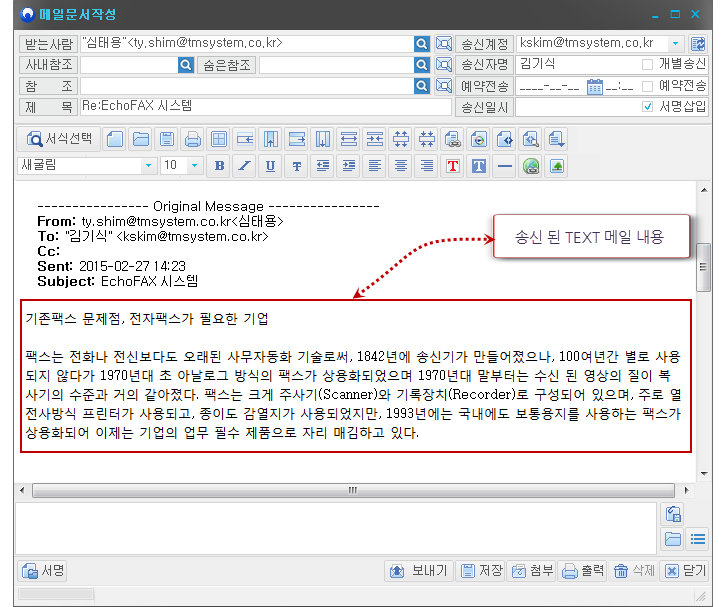The image size is (727, 607).
Task: Click in the 송신자명 sender name field
Action: 577,64
